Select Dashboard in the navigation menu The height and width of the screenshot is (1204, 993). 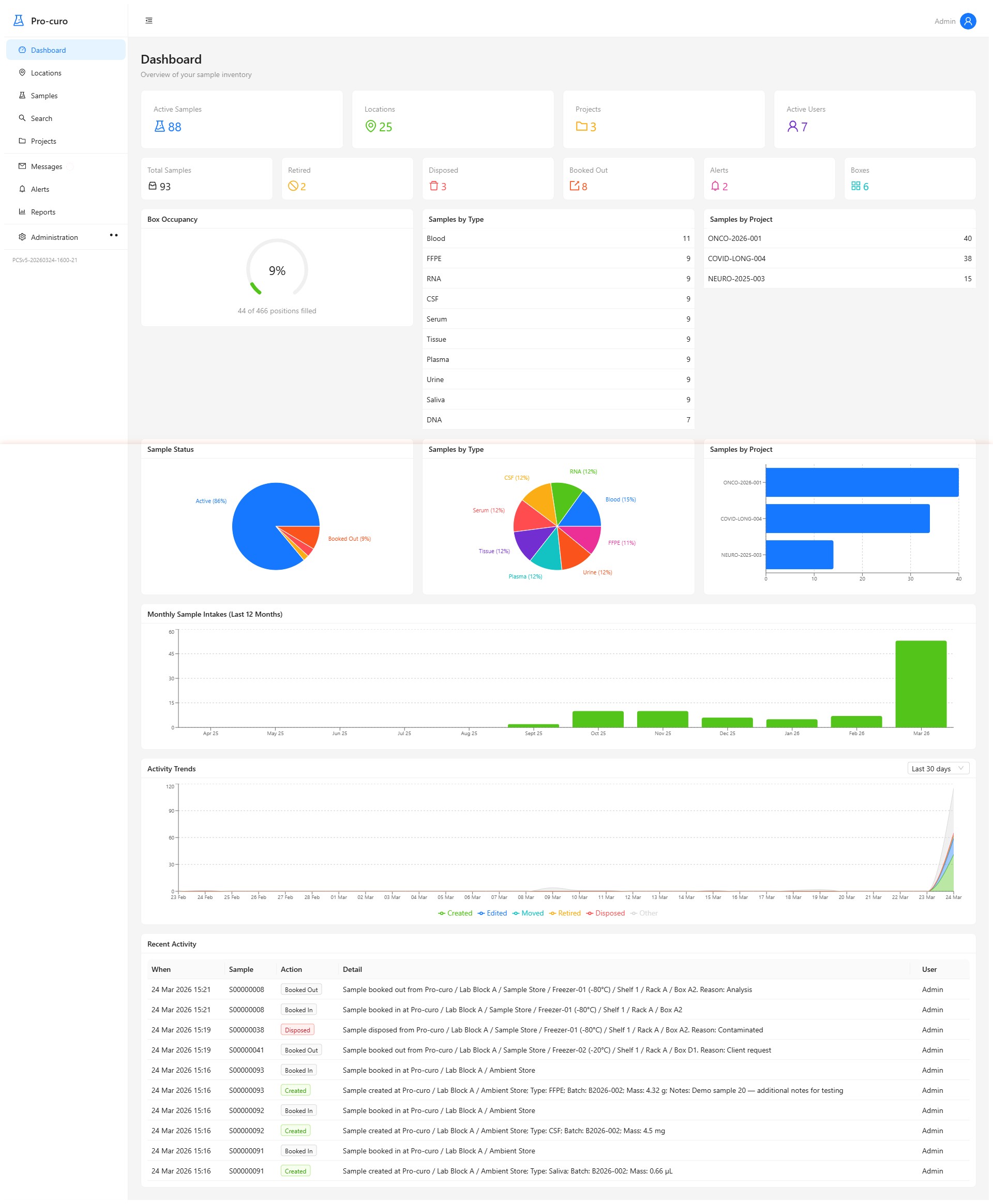click(x=49, y=50)
